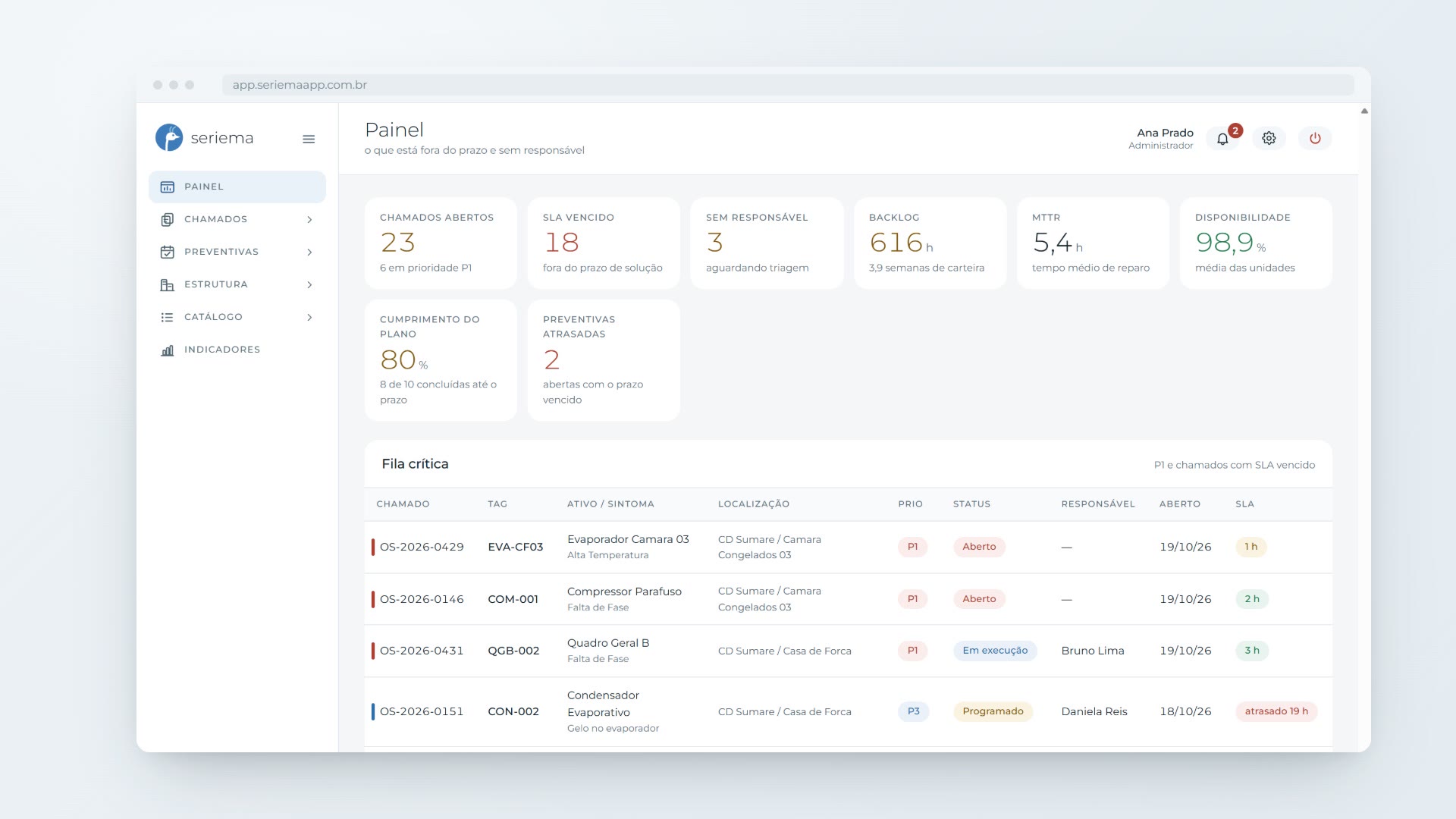This screenshot has width=1456, height=819.
Task: Click the browser address bar
Action: (788, 85)
